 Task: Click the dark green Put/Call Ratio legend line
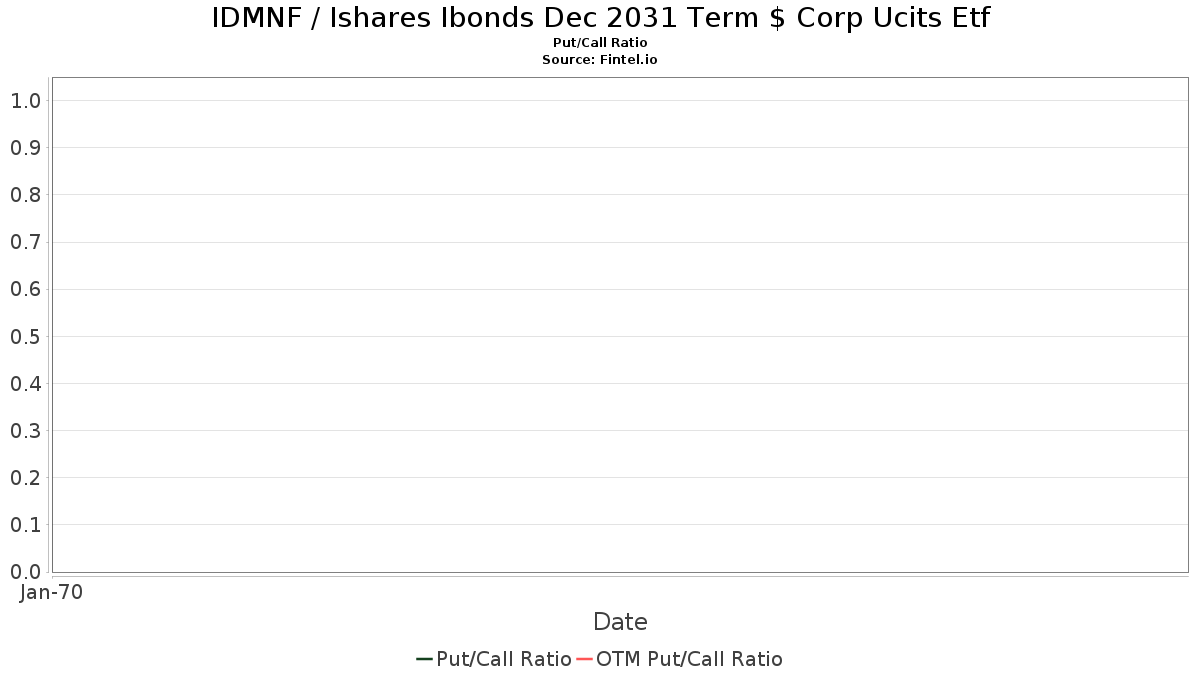pos(424,659)
